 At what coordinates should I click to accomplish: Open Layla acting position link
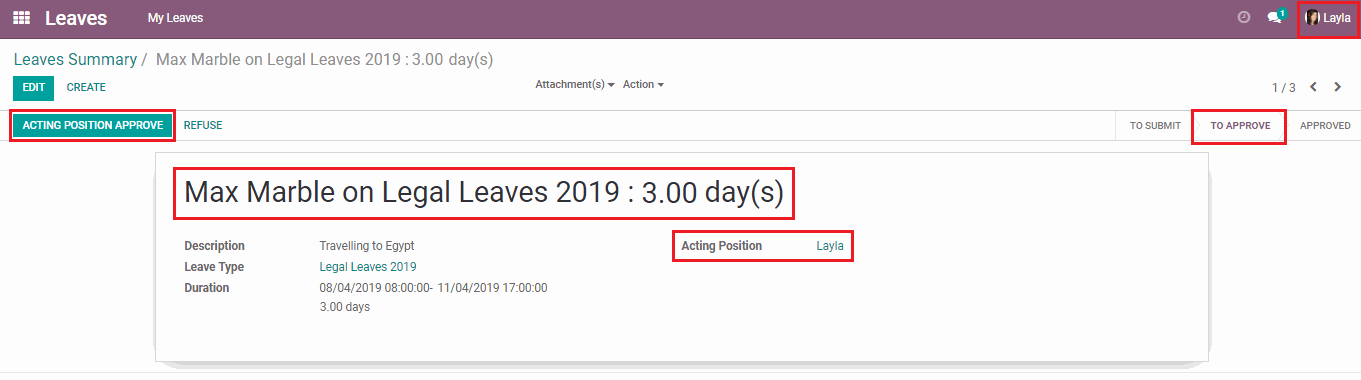(x=830, y=246)
